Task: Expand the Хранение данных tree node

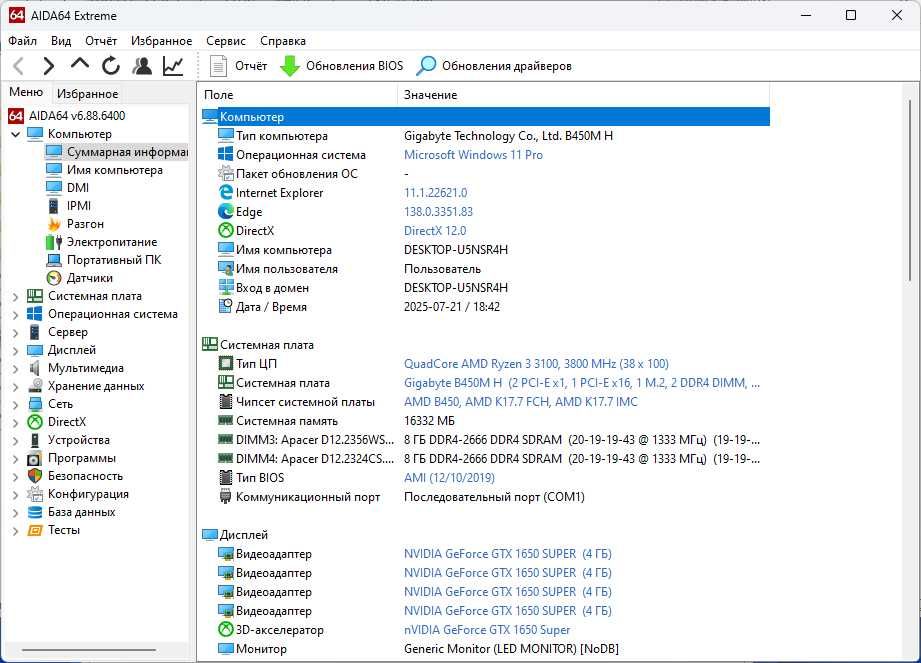Action: pos(16,386)
